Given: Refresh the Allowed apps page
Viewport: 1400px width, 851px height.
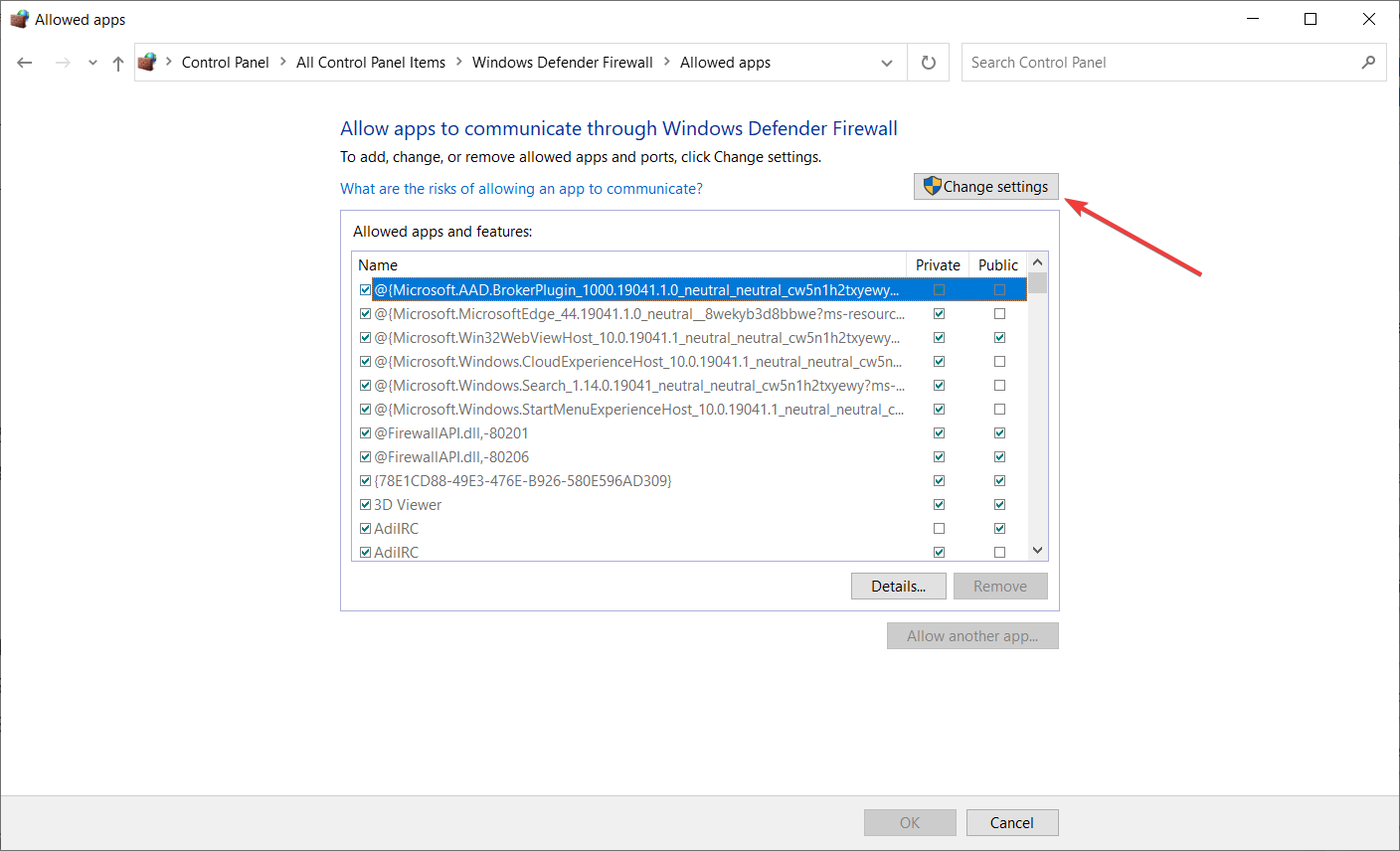Looking at the screenshot, I should [929, 63].
